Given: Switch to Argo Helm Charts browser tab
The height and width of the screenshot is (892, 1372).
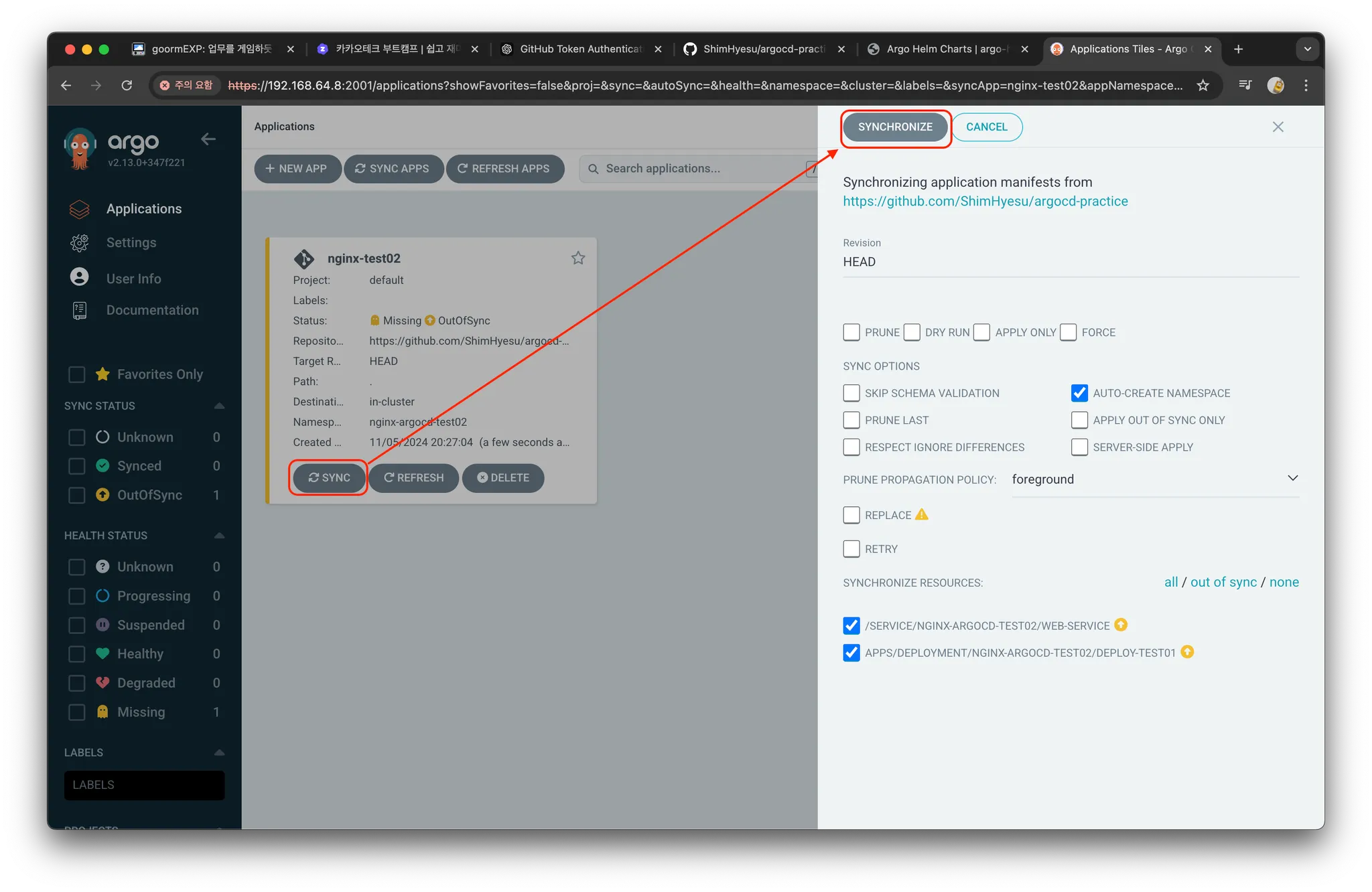Looking at the screenshot, I should pos(946,49).
